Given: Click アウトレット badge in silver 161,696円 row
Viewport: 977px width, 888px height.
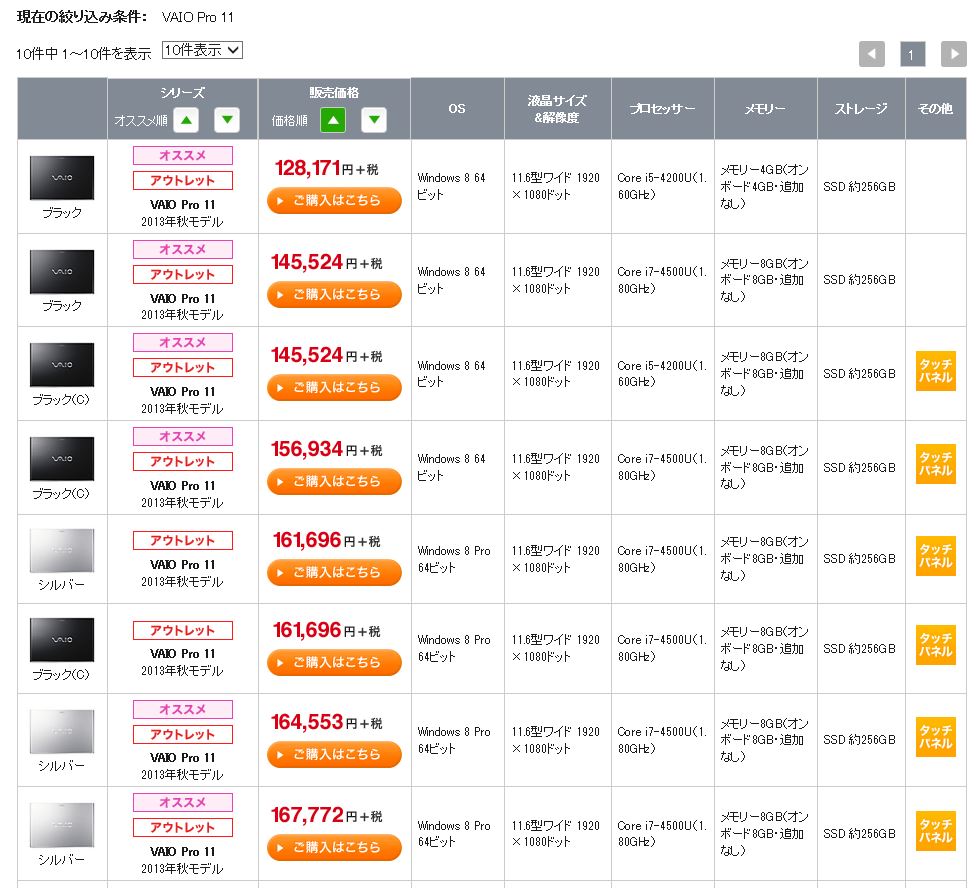Looking at the screenshot, I should click(183, 540).
